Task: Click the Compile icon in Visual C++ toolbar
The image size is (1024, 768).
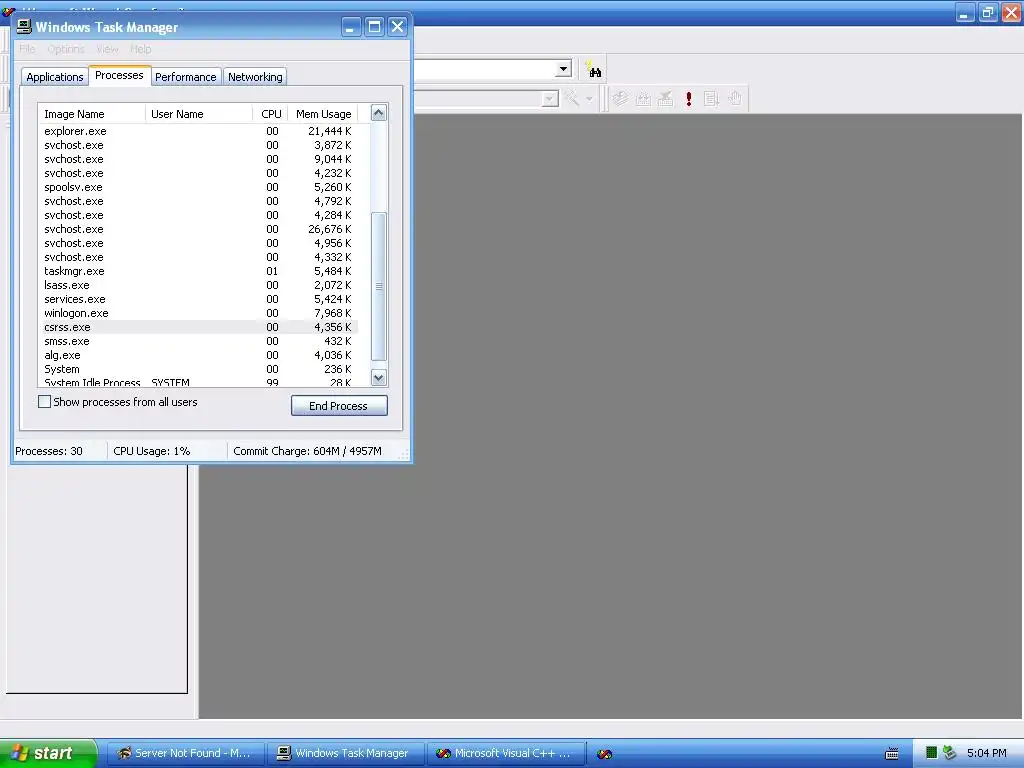Action: pyautogui.click(x=620, y=99)
